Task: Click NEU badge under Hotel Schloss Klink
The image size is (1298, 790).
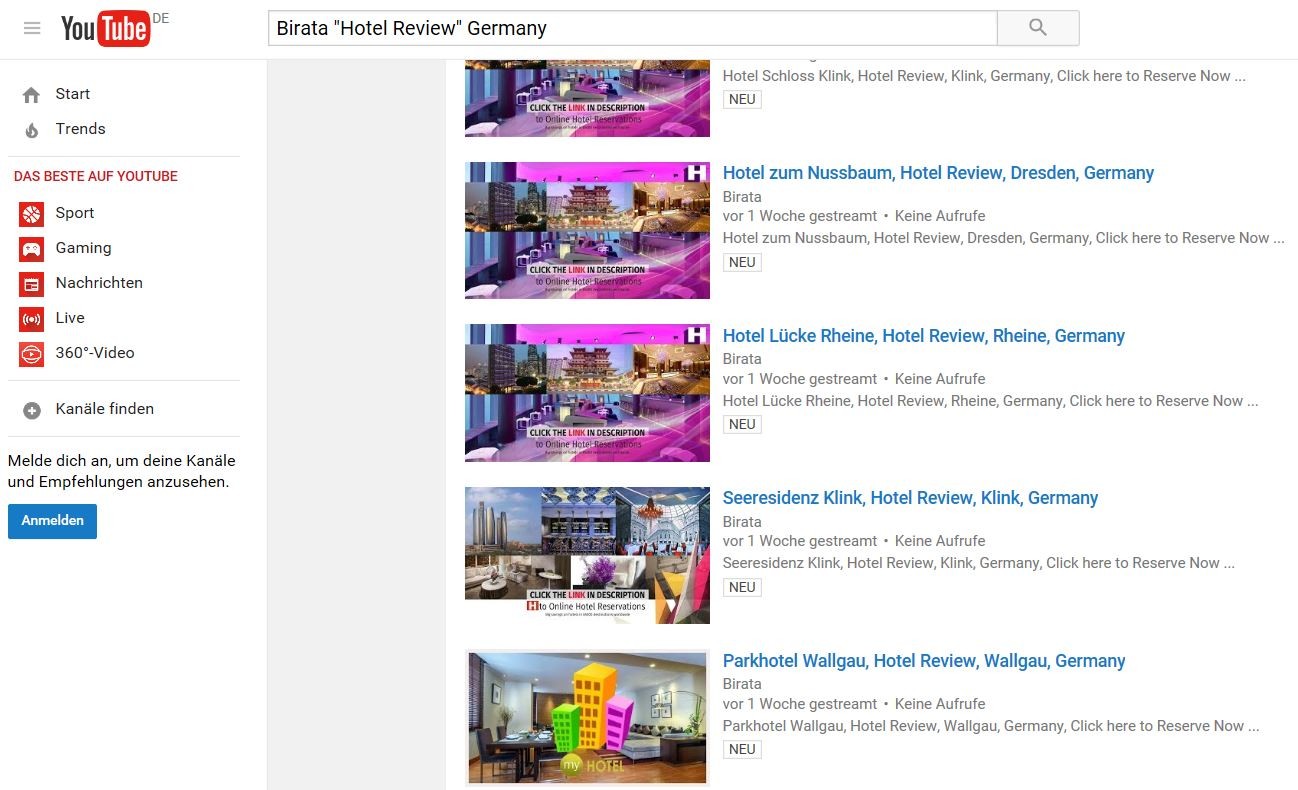Action: pyautogui.click(x=742, y=99)
